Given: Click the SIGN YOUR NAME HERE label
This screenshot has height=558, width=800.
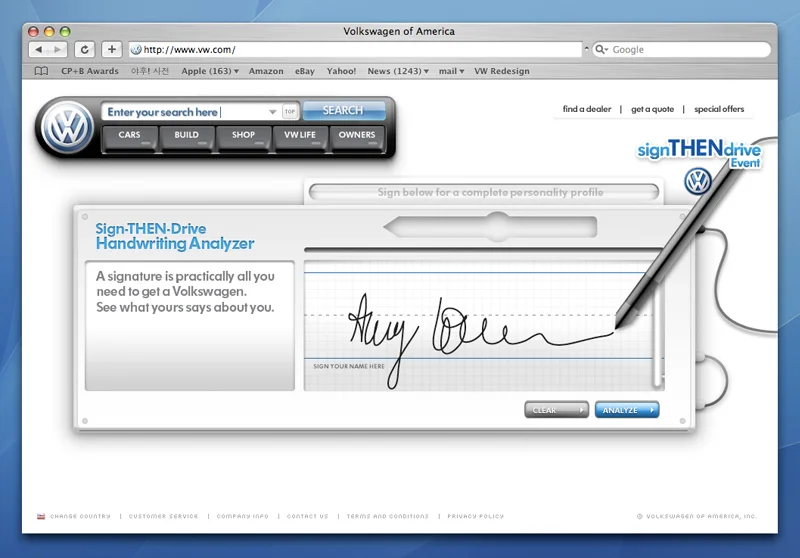Looking at the screenshot, I should tap(349, 366).
